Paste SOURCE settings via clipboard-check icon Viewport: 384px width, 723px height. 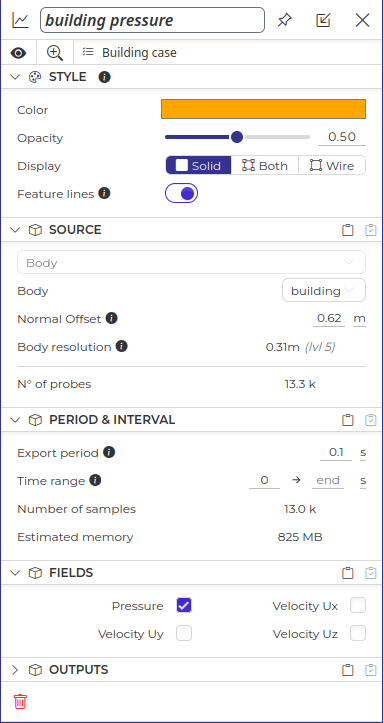tap(371, 230)
